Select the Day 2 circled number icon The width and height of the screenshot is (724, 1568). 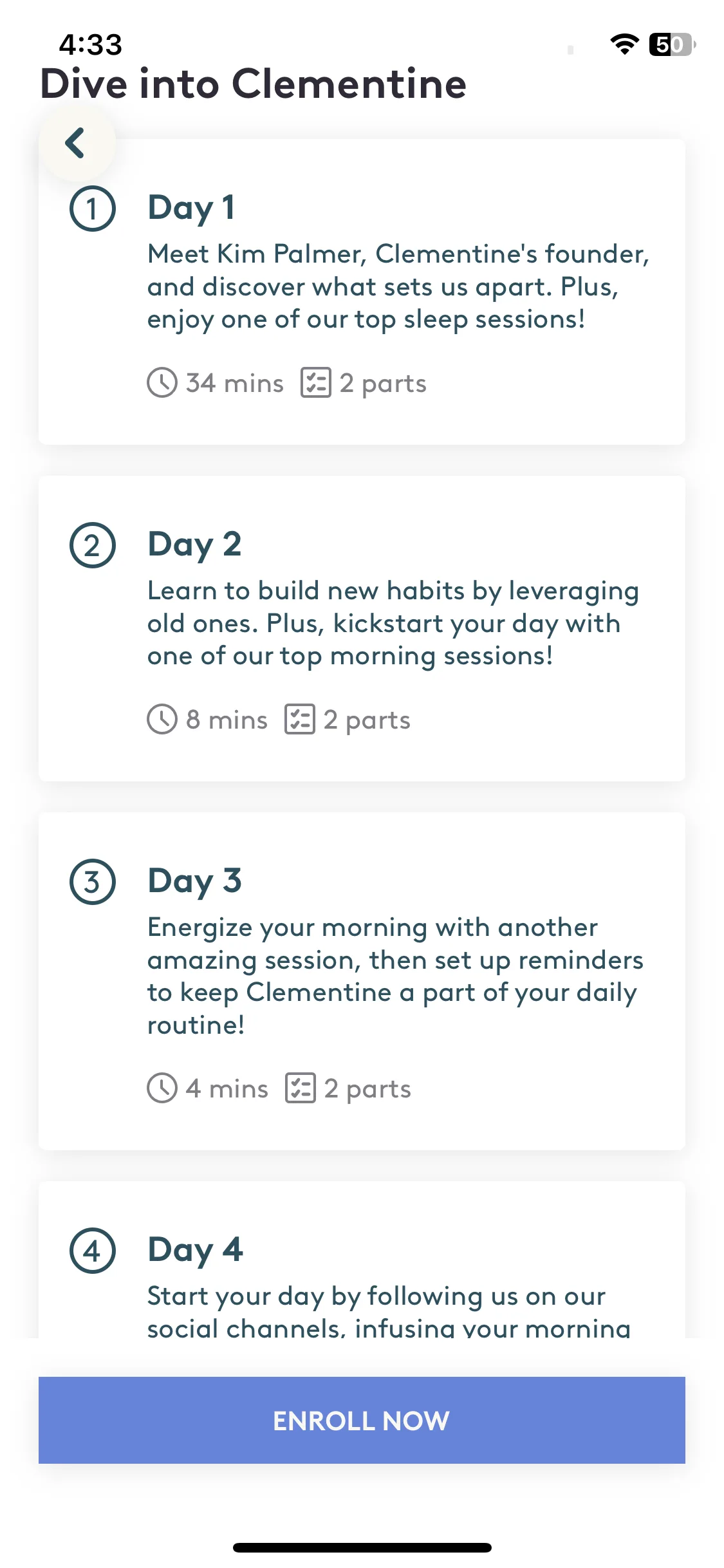point(93,545)
